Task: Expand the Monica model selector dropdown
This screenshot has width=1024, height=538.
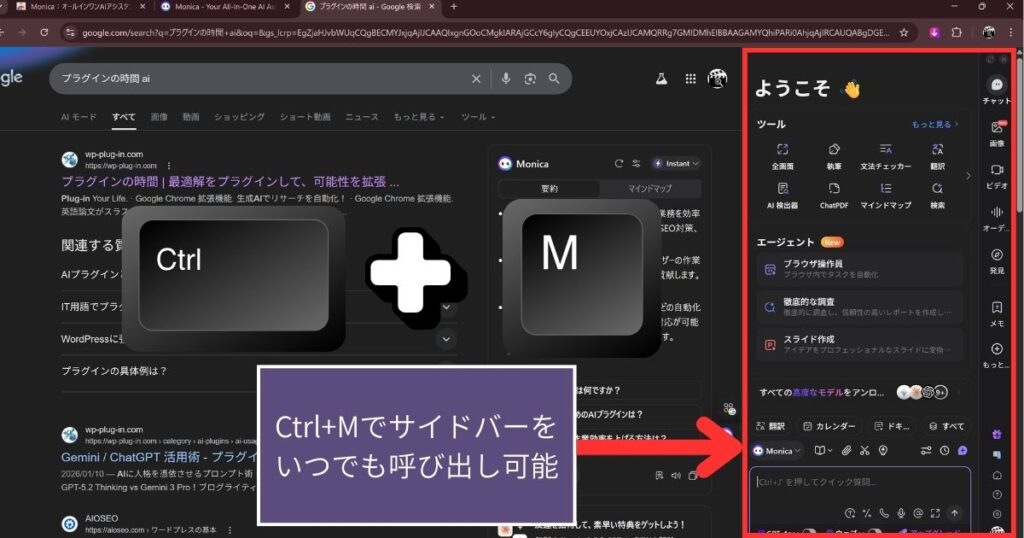Action: tap(777, 451)
